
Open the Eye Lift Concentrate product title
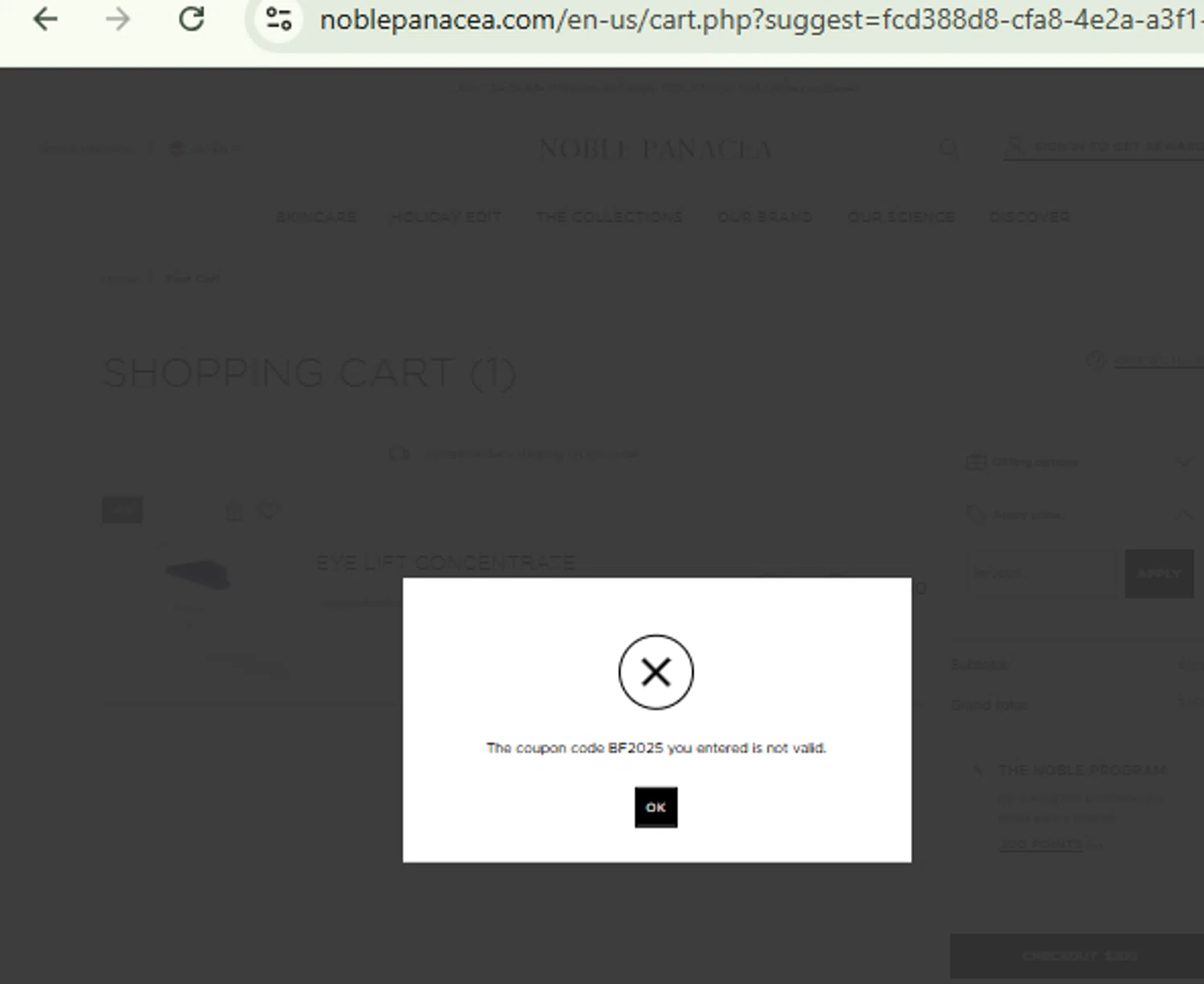tap(446, 563)
